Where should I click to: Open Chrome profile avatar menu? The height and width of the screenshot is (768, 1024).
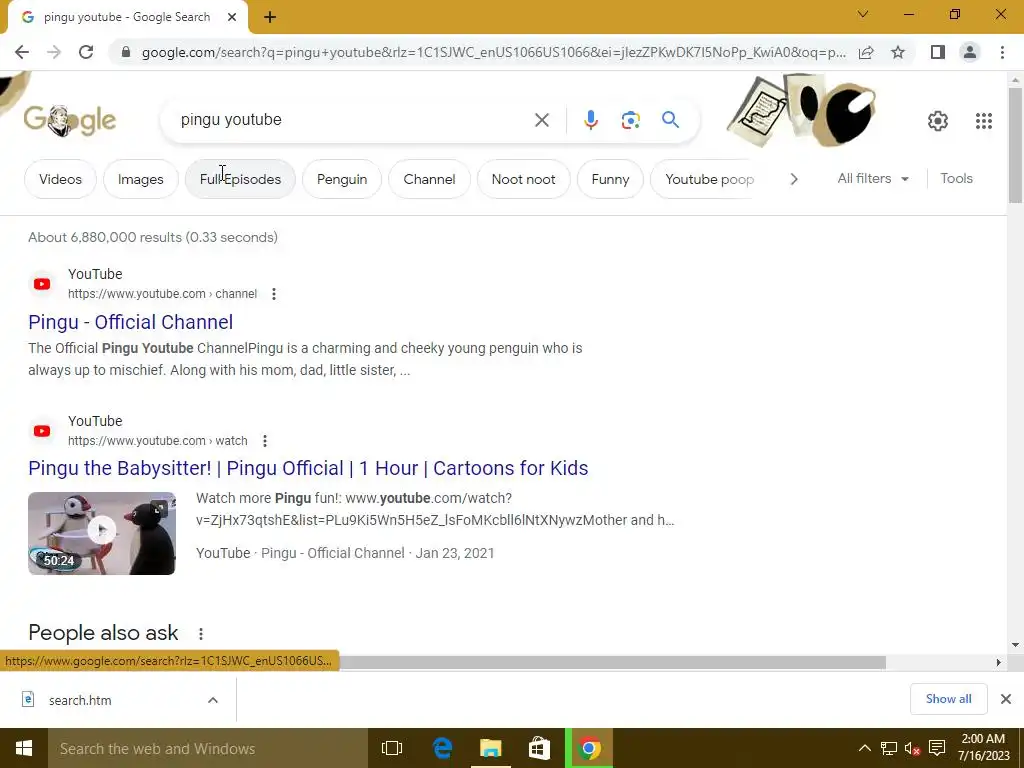pos(970,52)
